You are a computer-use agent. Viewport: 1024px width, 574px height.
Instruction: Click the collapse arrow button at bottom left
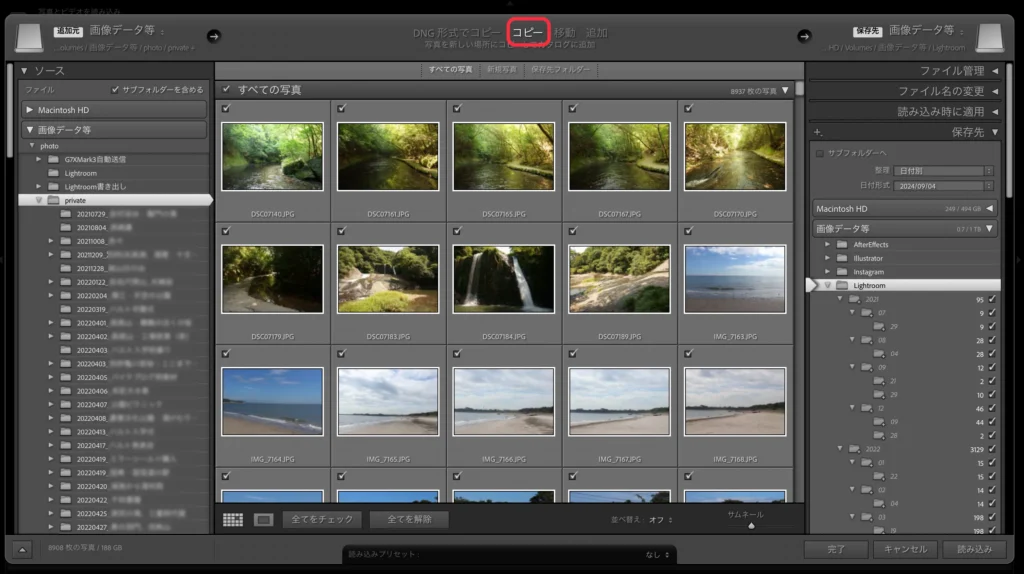click(24, 549)
